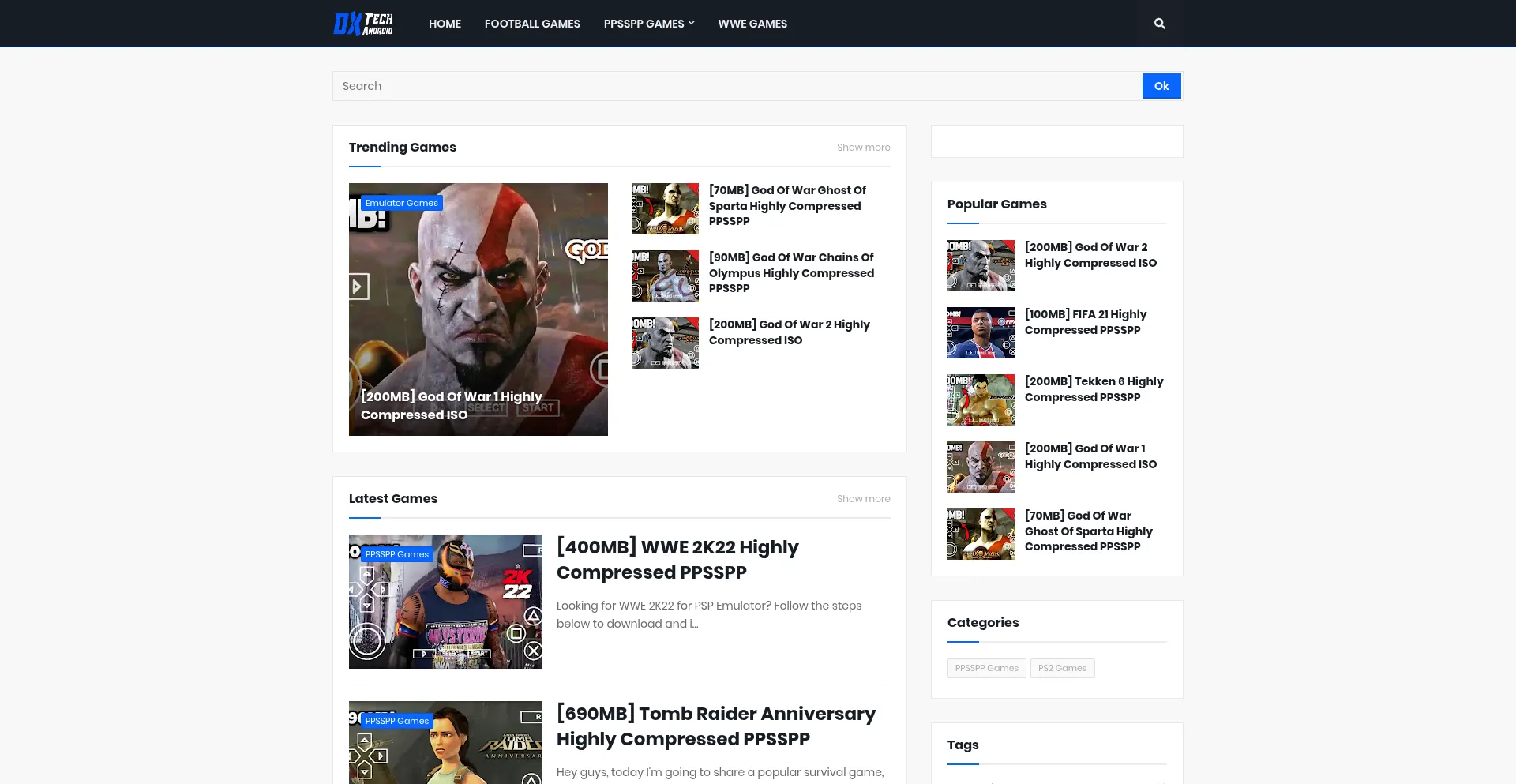Open the WWE 2K22 post thumbnail

(x=445, y=602)
